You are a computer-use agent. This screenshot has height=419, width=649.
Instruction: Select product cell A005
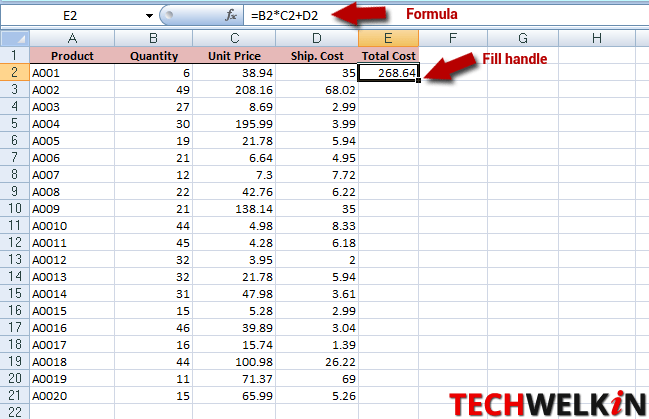[72, 141]
